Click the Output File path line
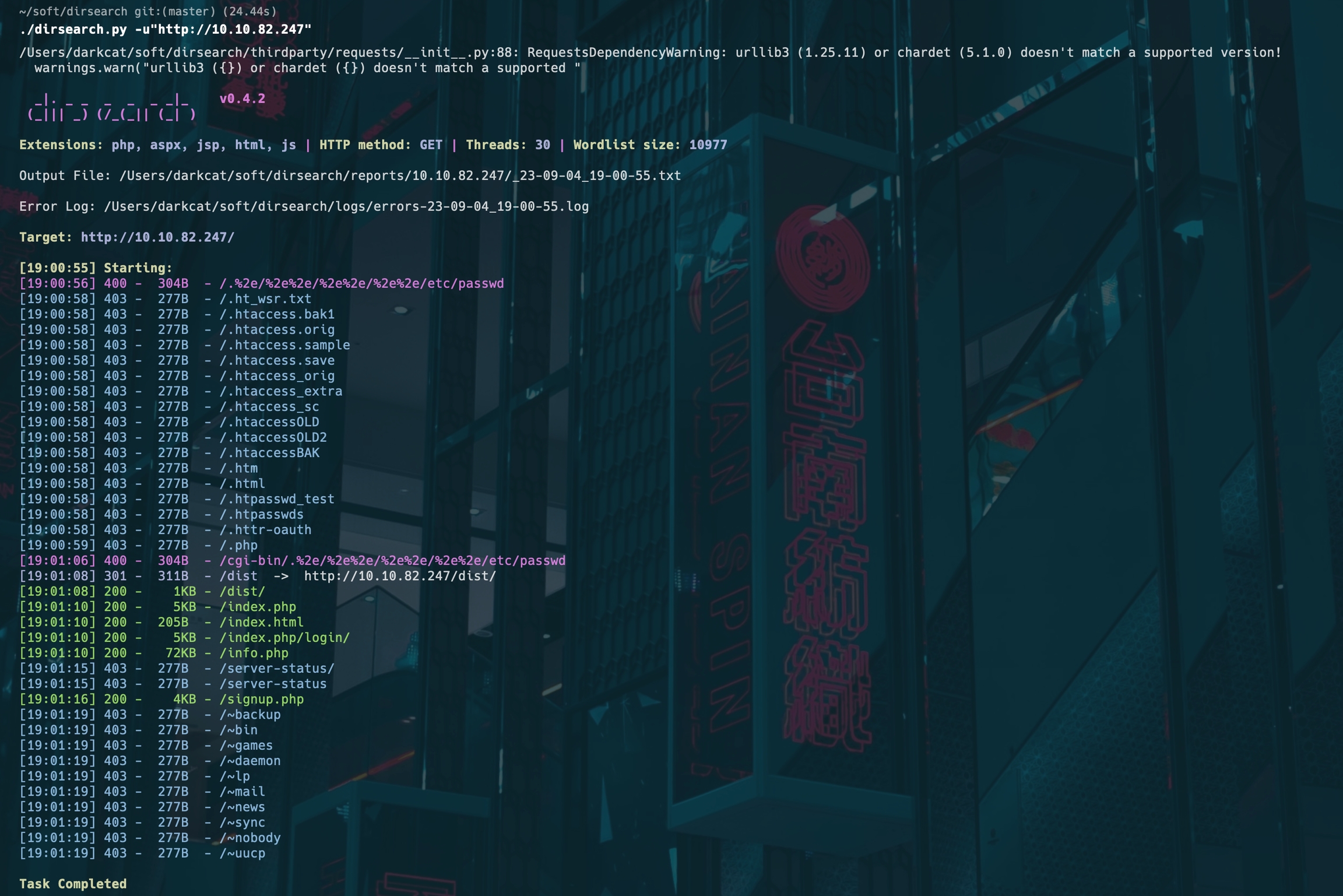This screenshot has width=1343, height=896. coord(350,175)
